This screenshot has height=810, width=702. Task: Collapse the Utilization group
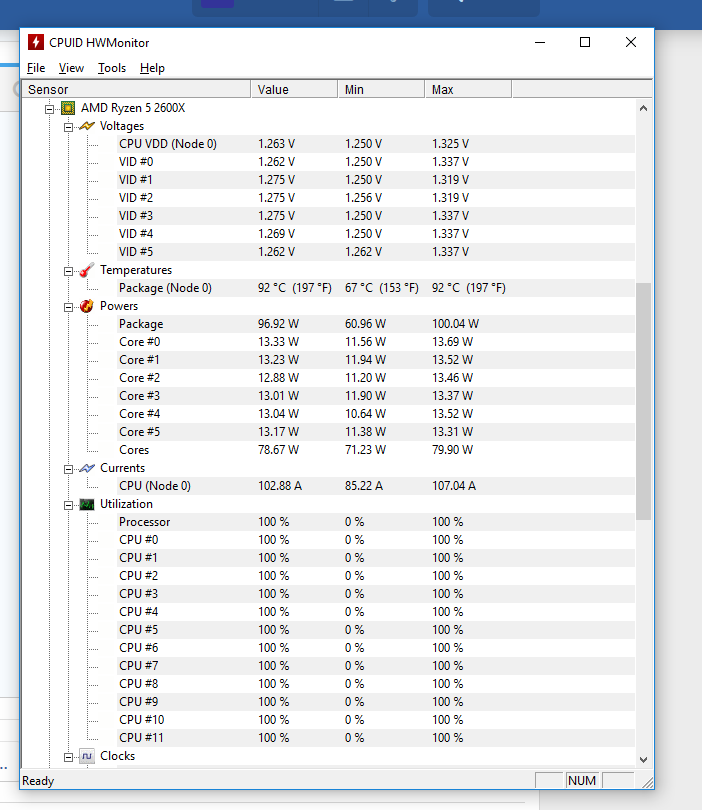[x=68, y=505]
